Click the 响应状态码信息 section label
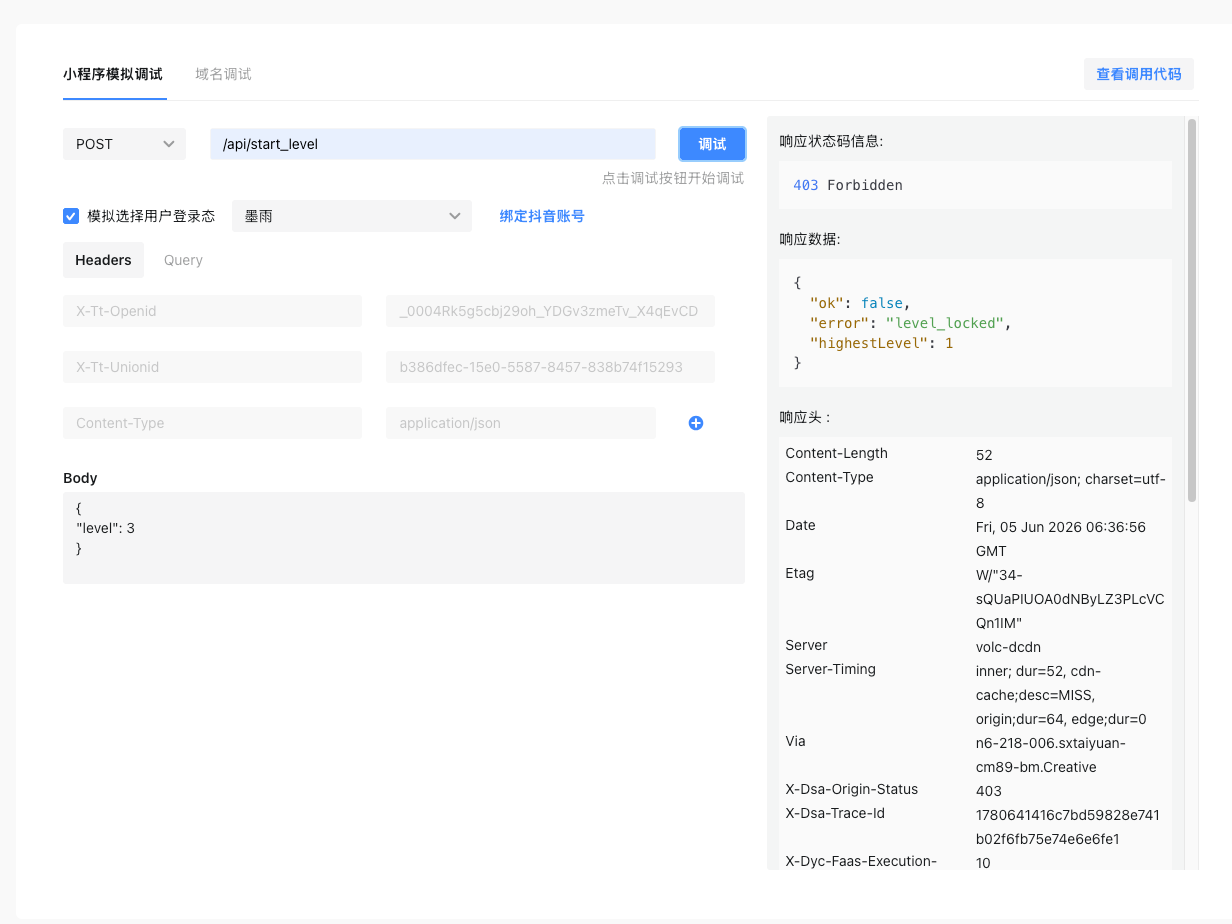This screenshot has height=924, width=1232. pyautogui.click(x=831, y=141)
